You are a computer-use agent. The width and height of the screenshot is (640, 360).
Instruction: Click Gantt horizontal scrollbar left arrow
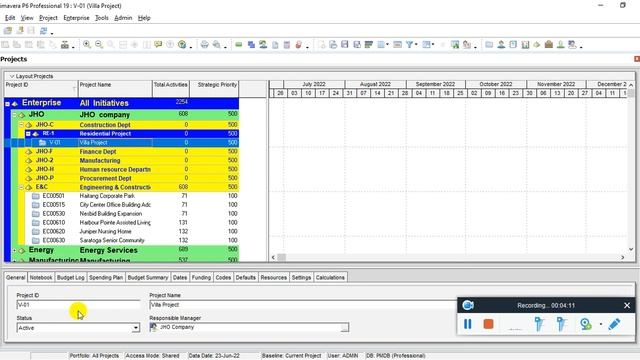pyautogui.click(x=273, y=257)
